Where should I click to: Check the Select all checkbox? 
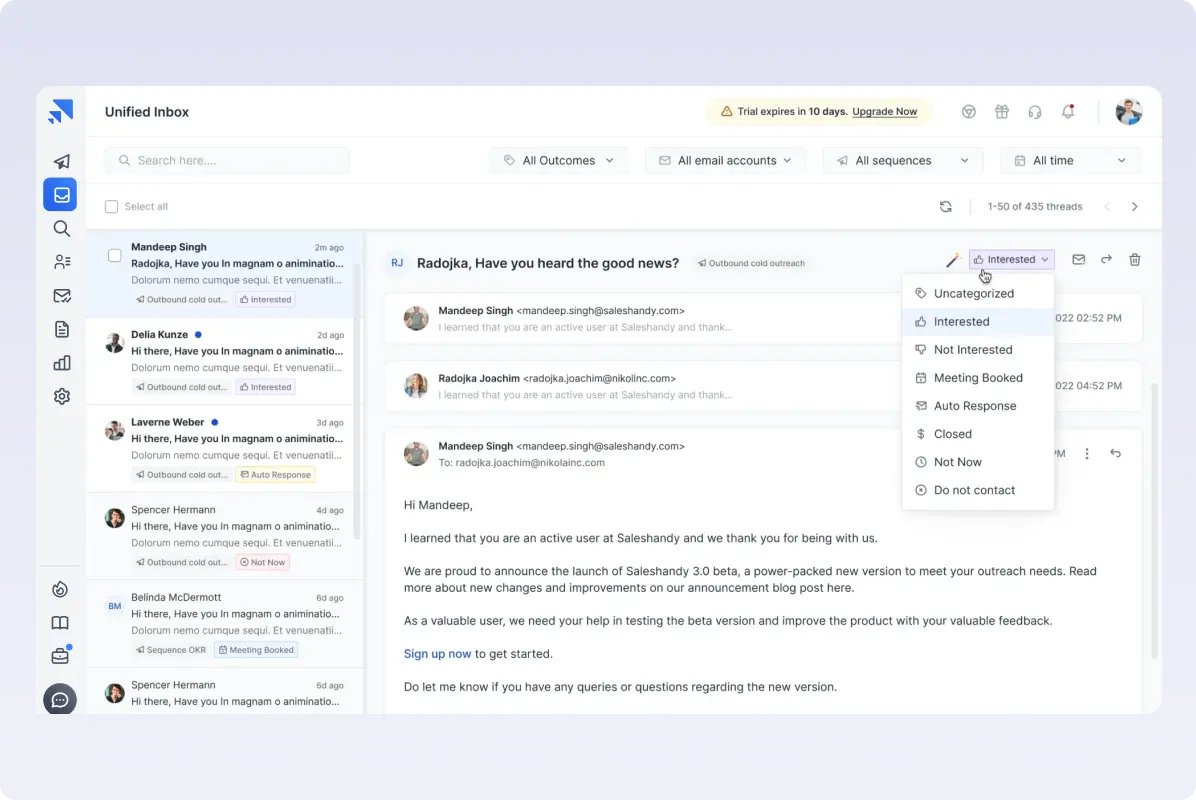coord(112,207)
